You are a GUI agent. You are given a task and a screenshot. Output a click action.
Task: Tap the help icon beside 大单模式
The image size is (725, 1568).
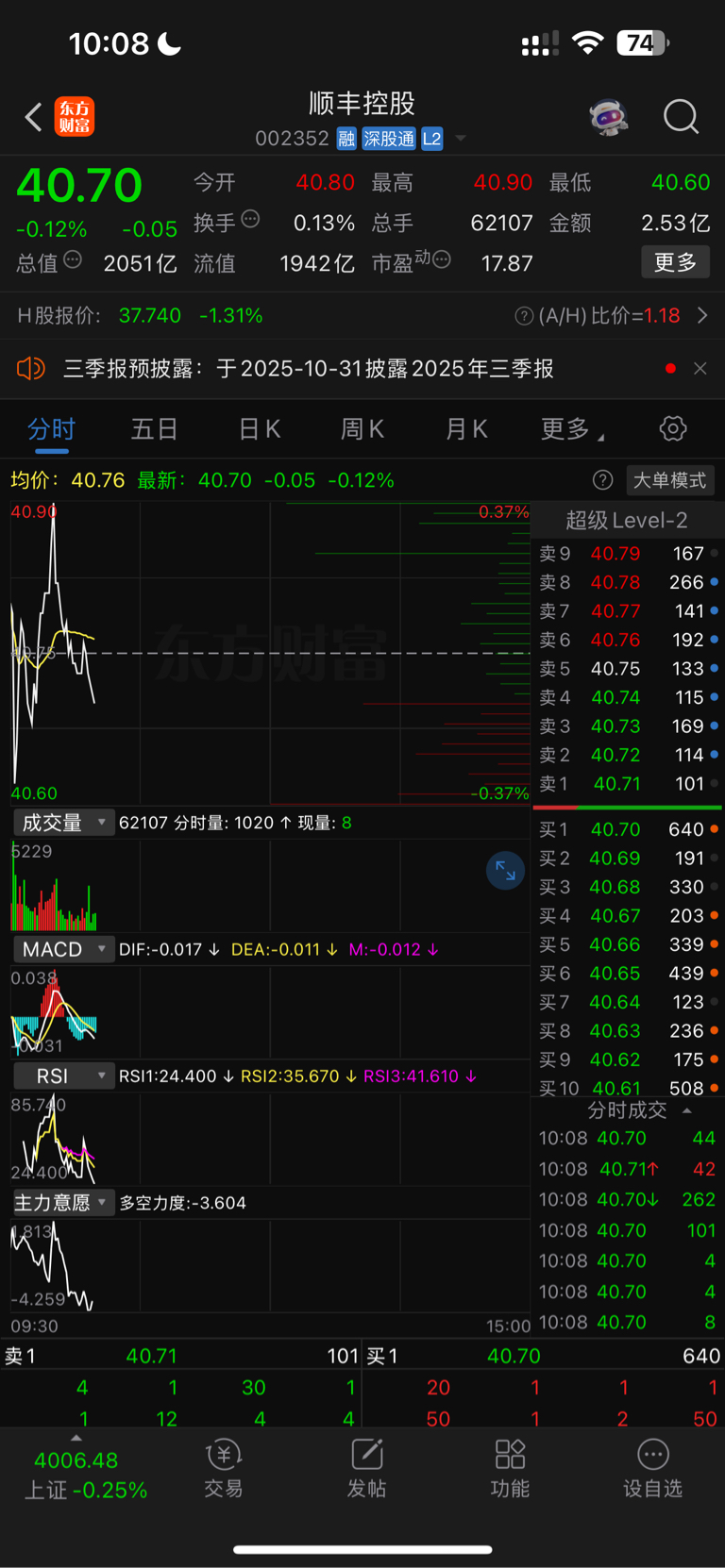pos(603,480)
